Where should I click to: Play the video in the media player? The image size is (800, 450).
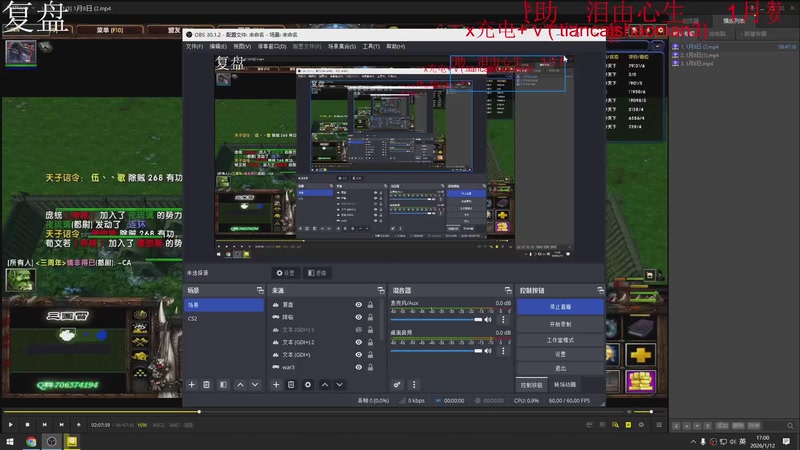(x=11, y=424)
